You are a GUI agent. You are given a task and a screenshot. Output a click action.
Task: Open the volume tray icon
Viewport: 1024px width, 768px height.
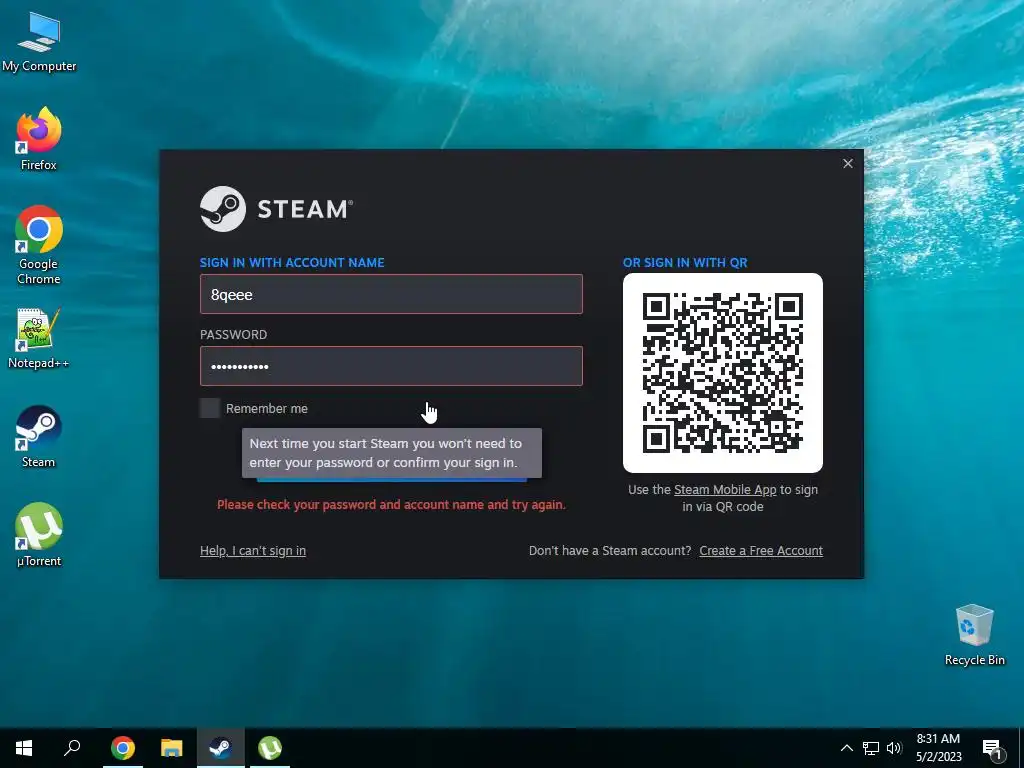[x=894, y=748]
